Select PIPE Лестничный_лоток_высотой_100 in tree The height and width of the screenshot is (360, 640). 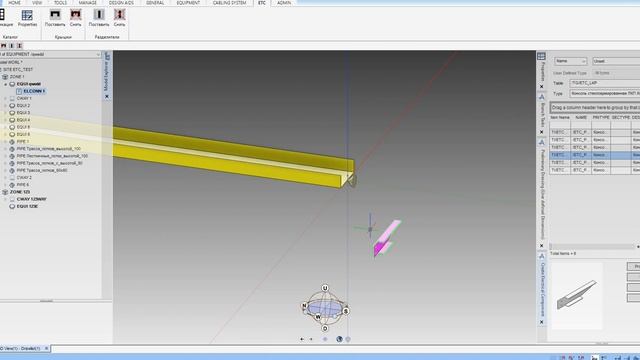click(52, 156)
